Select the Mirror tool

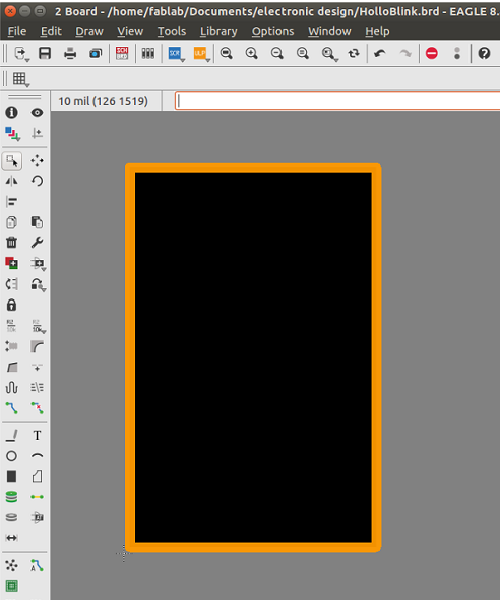click(x=11, y=181)
